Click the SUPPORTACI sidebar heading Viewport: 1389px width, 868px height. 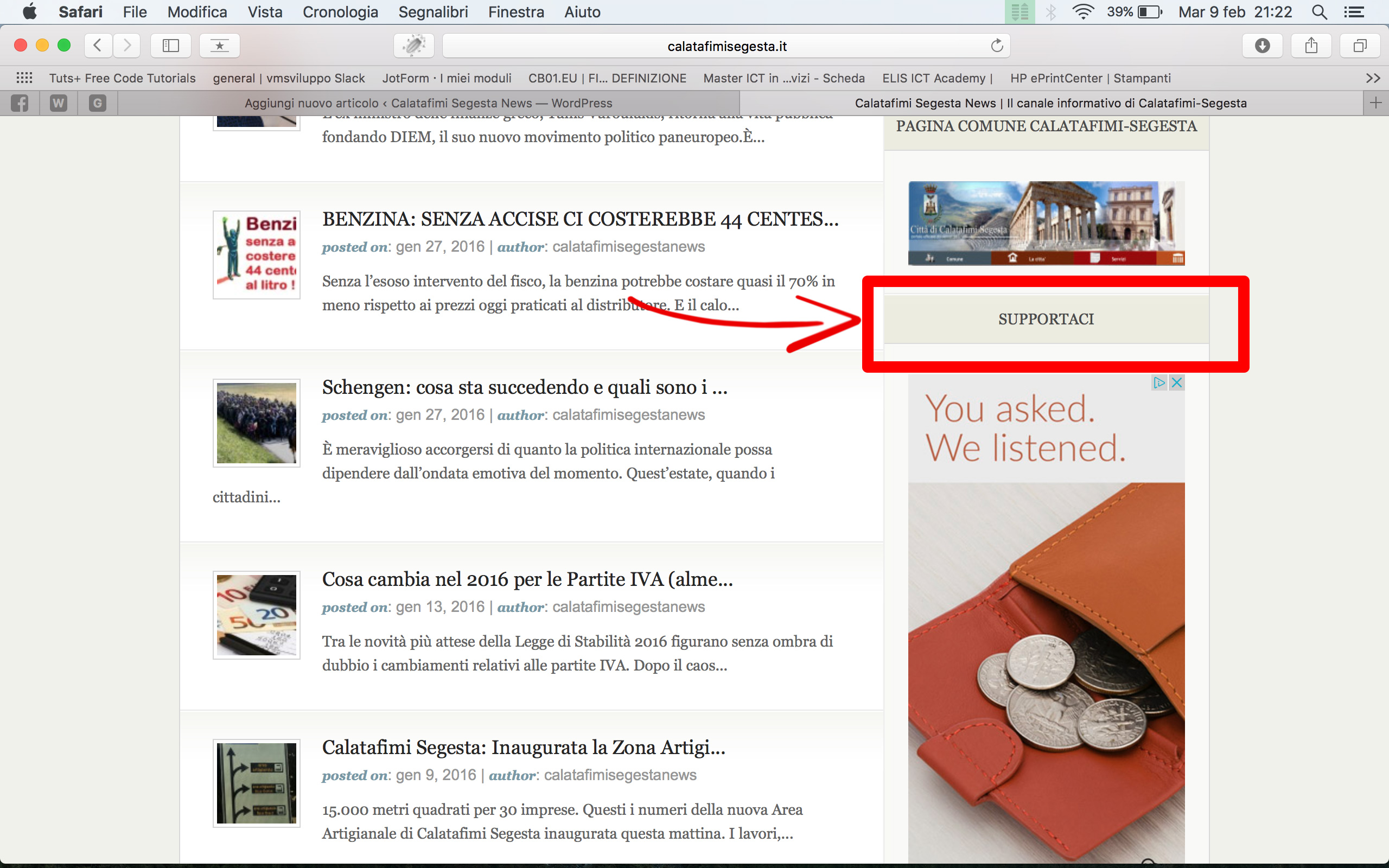tap(1046, 319)
